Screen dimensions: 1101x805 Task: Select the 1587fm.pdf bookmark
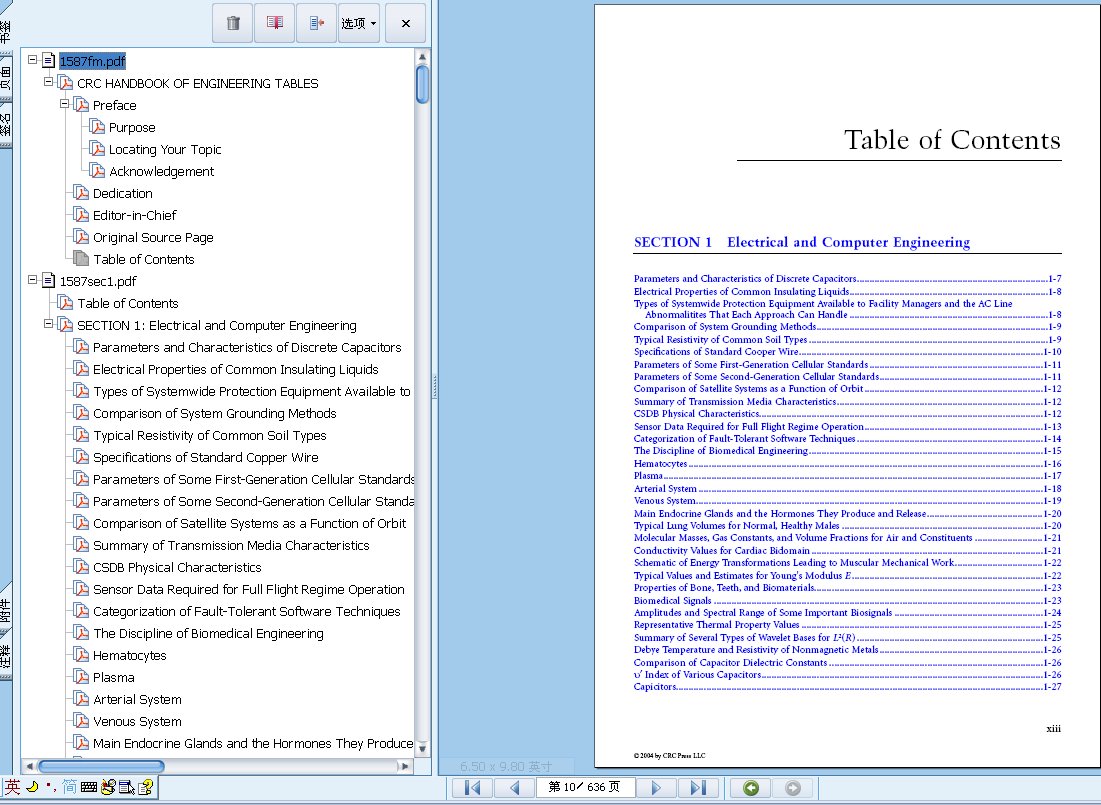(x=93, y=61)
